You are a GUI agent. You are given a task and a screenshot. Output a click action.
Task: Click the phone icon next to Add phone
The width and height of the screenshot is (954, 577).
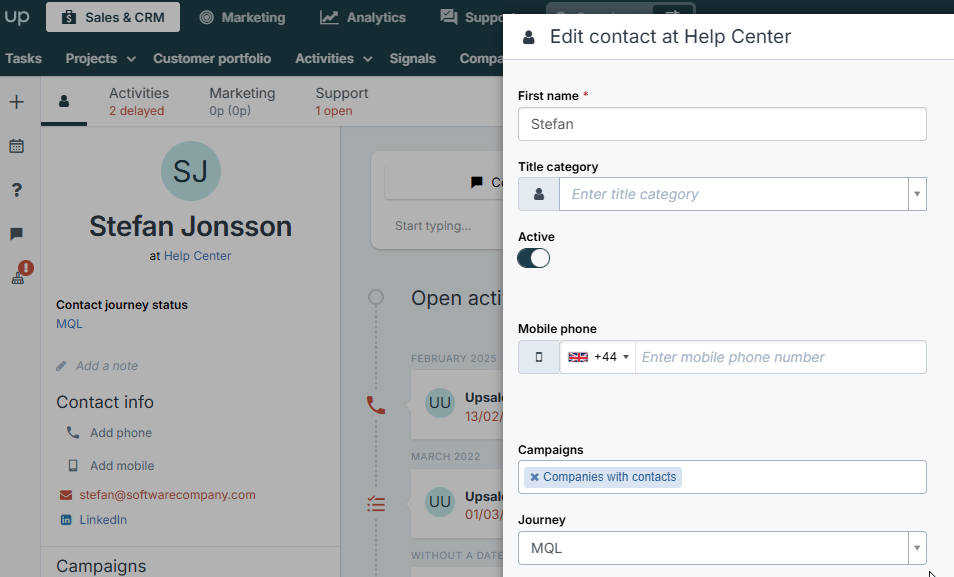73,432
